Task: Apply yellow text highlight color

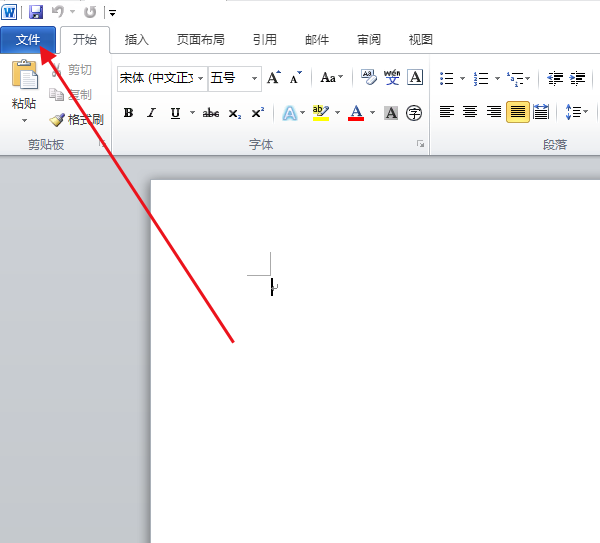Action: tap(321, 113)
